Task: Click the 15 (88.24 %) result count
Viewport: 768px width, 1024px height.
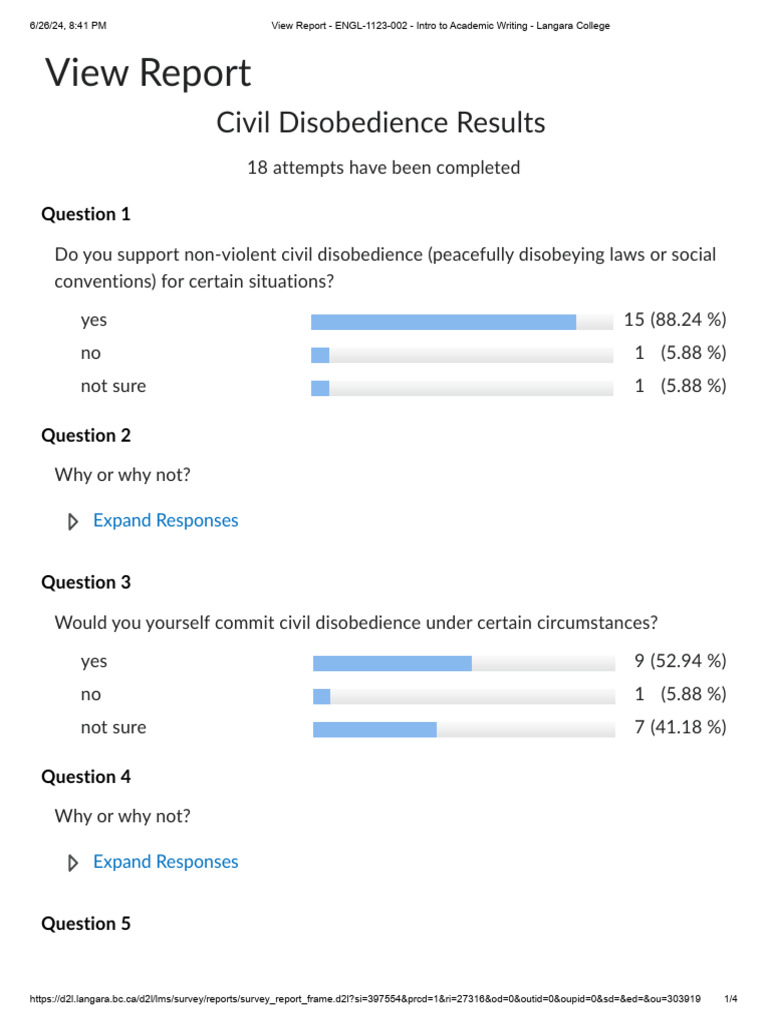Action: (x=675, y=320)
